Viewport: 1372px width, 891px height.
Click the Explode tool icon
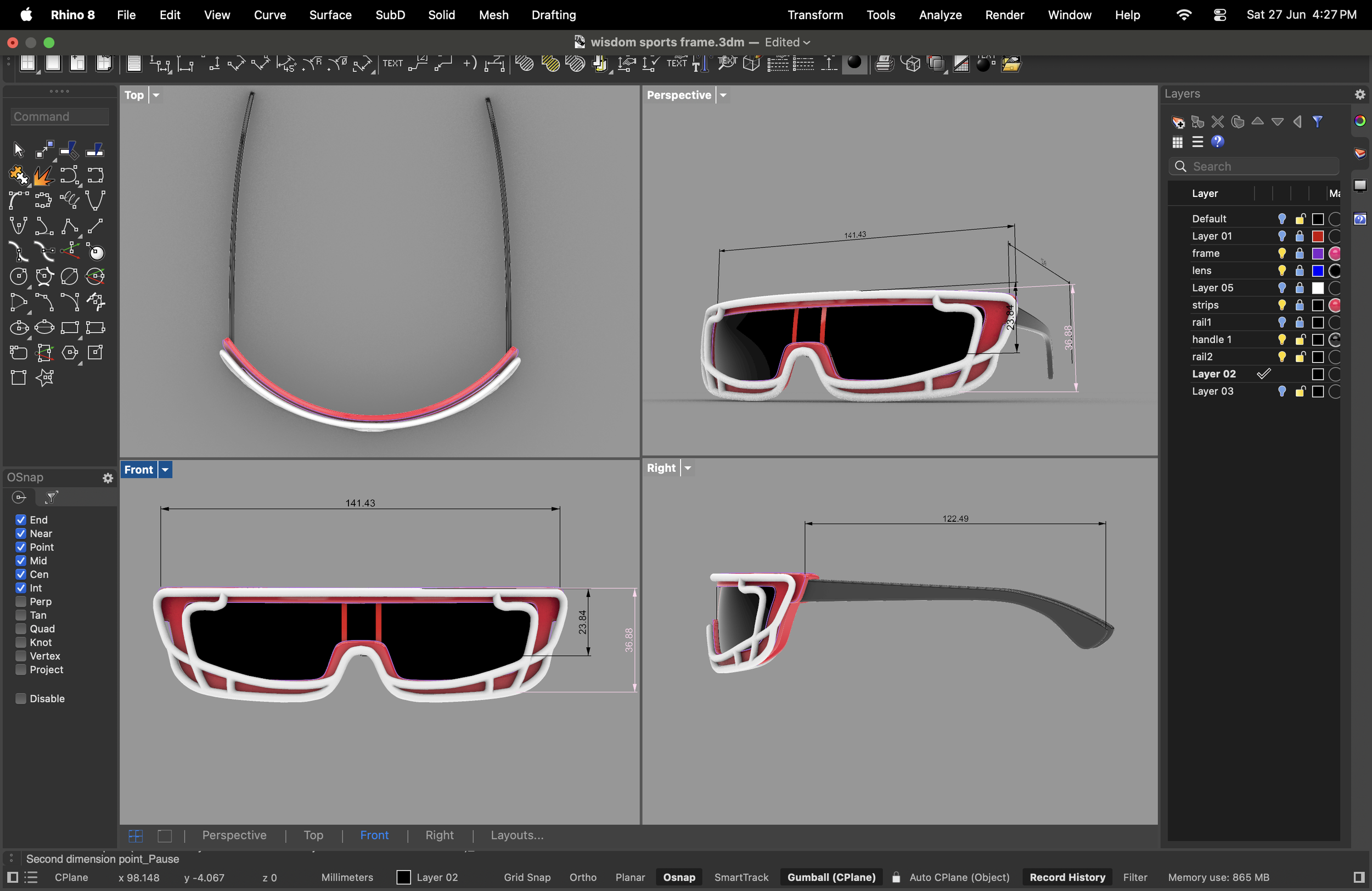coord(44,175)
